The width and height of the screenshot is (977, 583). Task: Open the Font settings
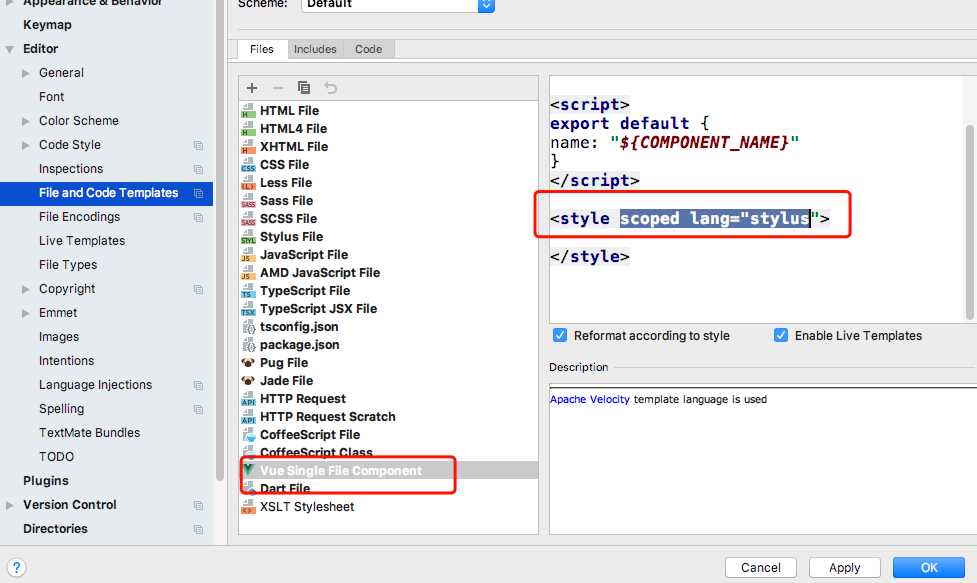[51, 97]
